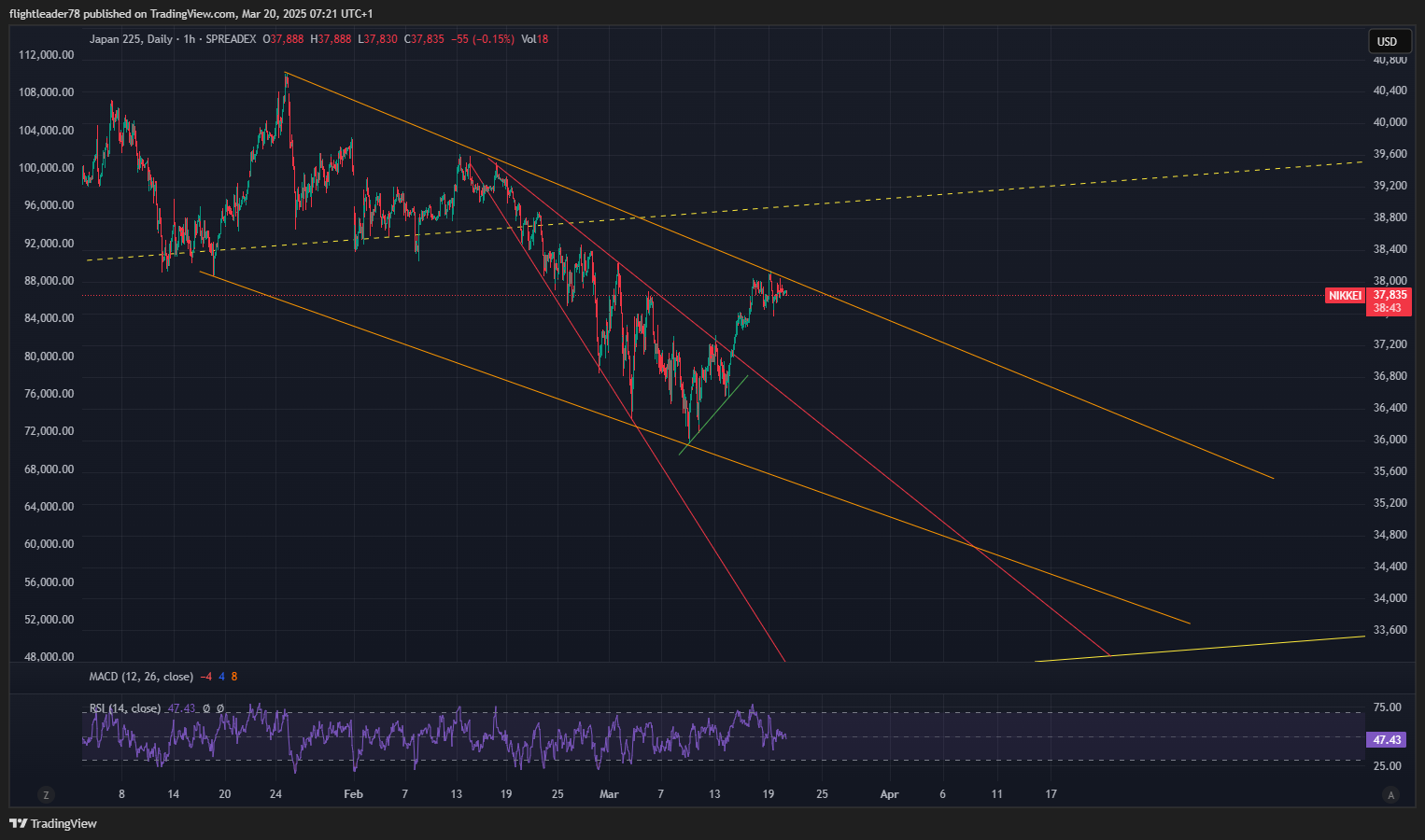Click the 112,000.00 left price scale label
Image resolution: width=1425 pixels, height=840 pixels.
pos(47,55)
